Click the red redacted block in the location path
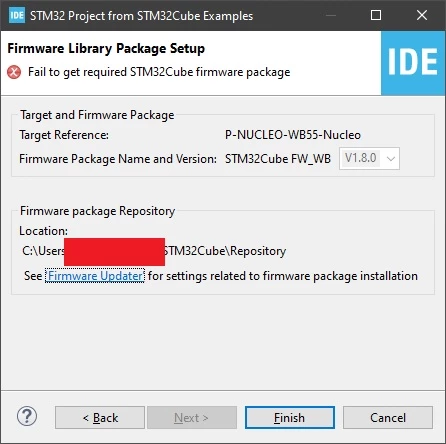 114,252
